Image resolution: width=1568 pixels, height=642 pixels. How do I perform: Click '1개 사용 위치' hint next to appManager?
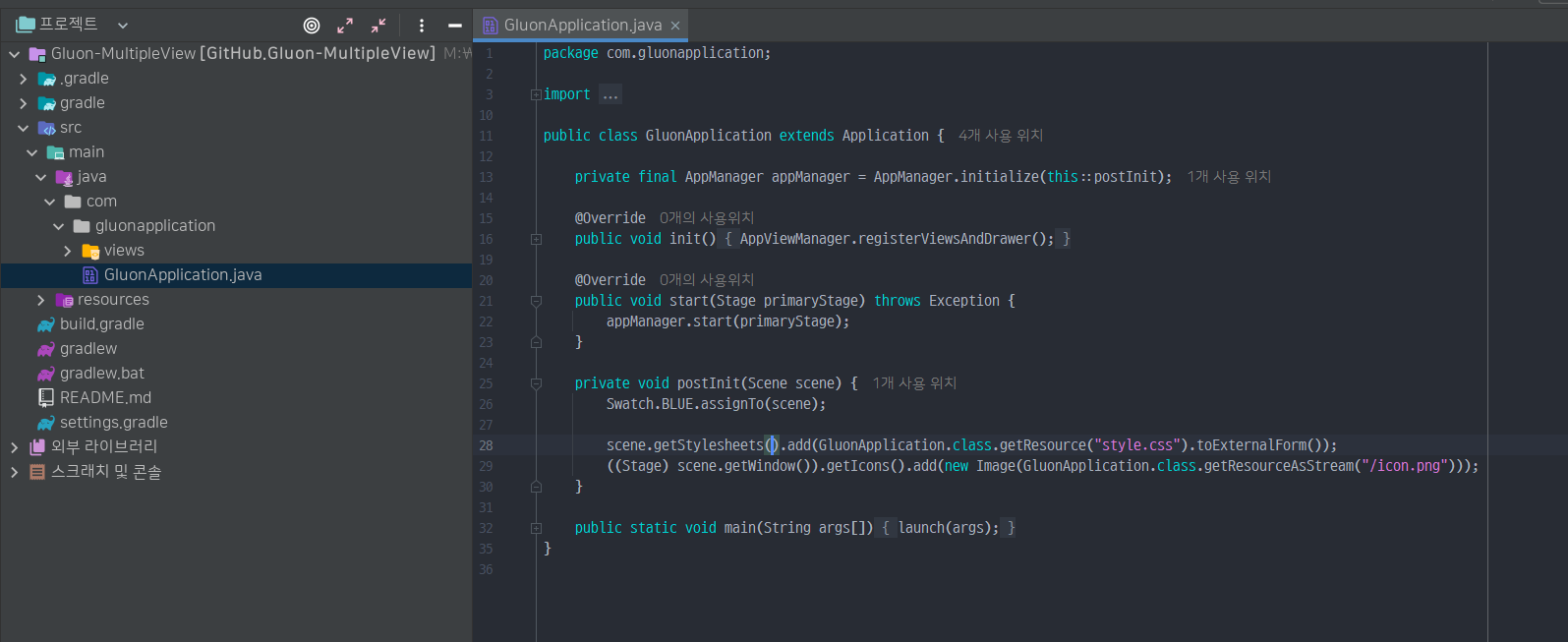click(1229, 177)
